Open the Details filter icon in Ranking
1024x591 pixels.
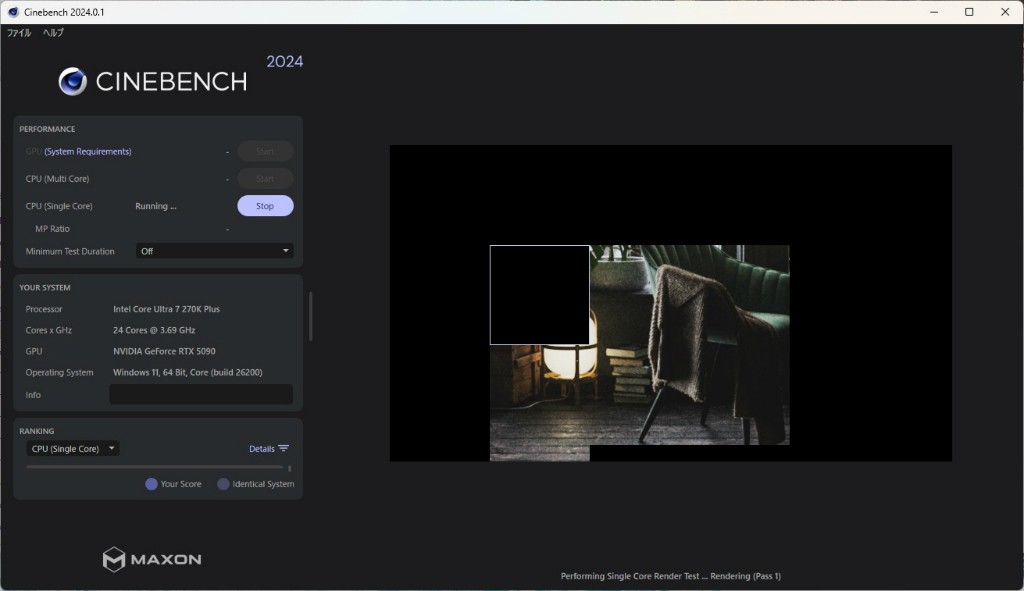click(x=284, y=449)
